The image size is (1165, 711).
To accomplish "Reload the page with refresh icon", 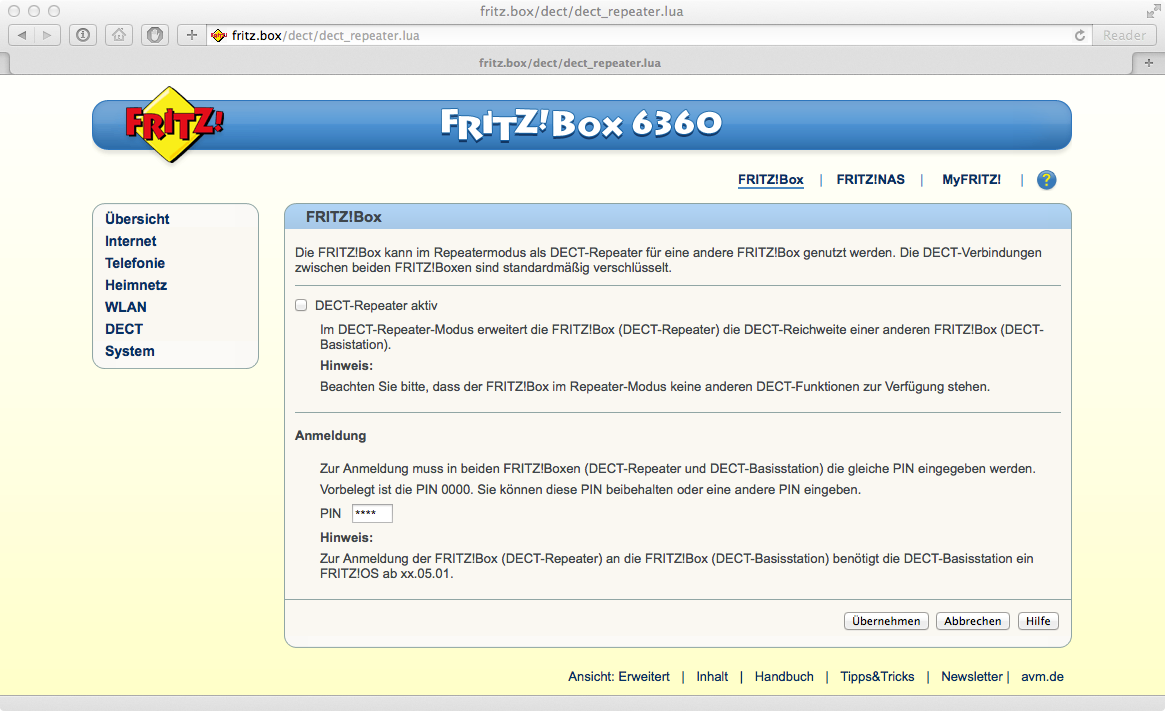I will tap(1080, 35).
